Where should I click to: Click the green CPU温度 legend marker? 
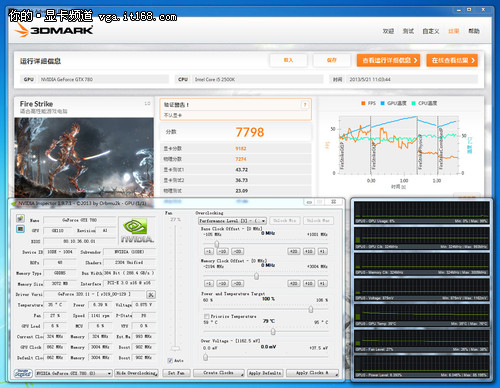coord(413,103)
